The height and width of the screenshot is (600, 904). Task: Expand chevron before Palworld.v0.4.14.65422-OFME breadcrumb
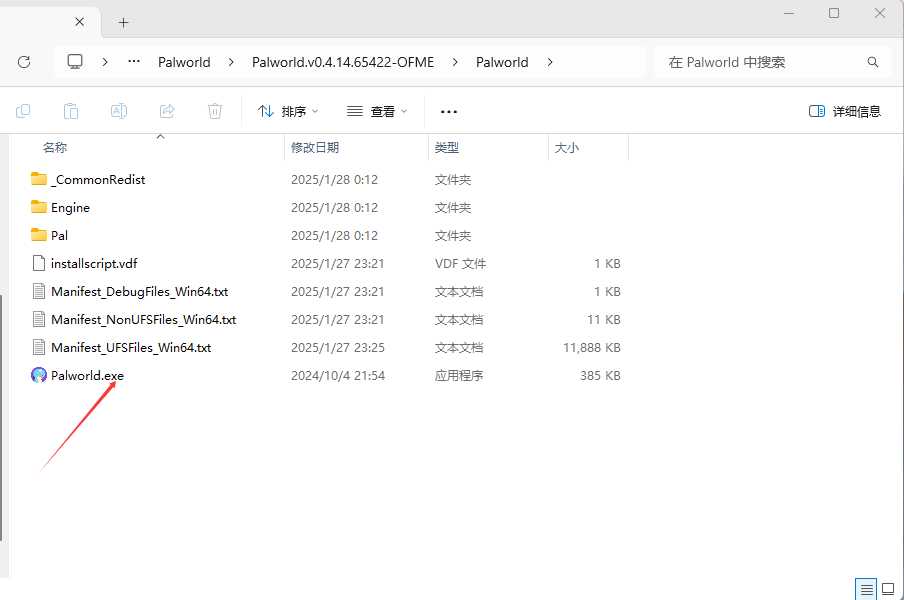click(x=231, y=62)
